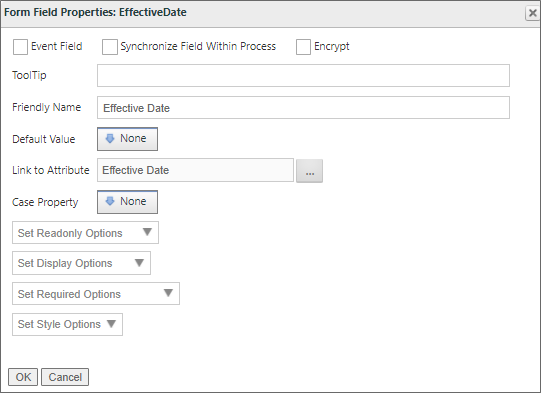Enable the Event Field checkbox

coord(20,47)
